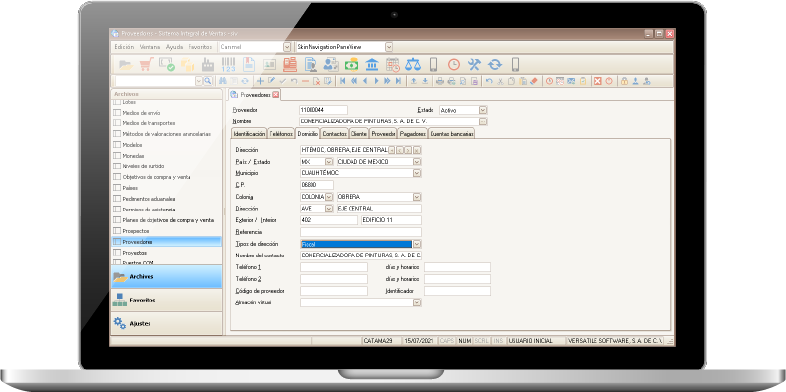Select Proveedores in the Archivos list
Screen dimensions: 786x392
[166, 242]
